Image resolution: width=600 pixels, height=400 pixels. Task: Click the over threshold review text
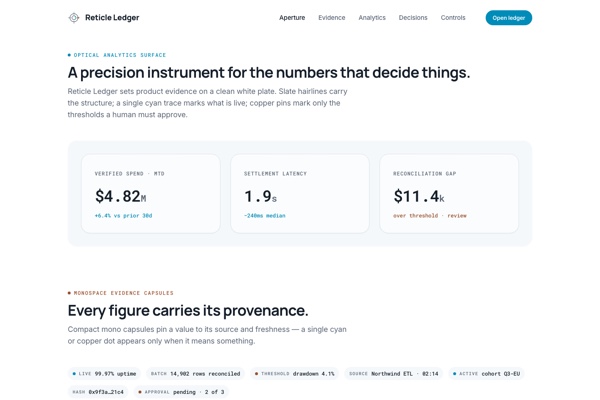click(x=430, y=216)
